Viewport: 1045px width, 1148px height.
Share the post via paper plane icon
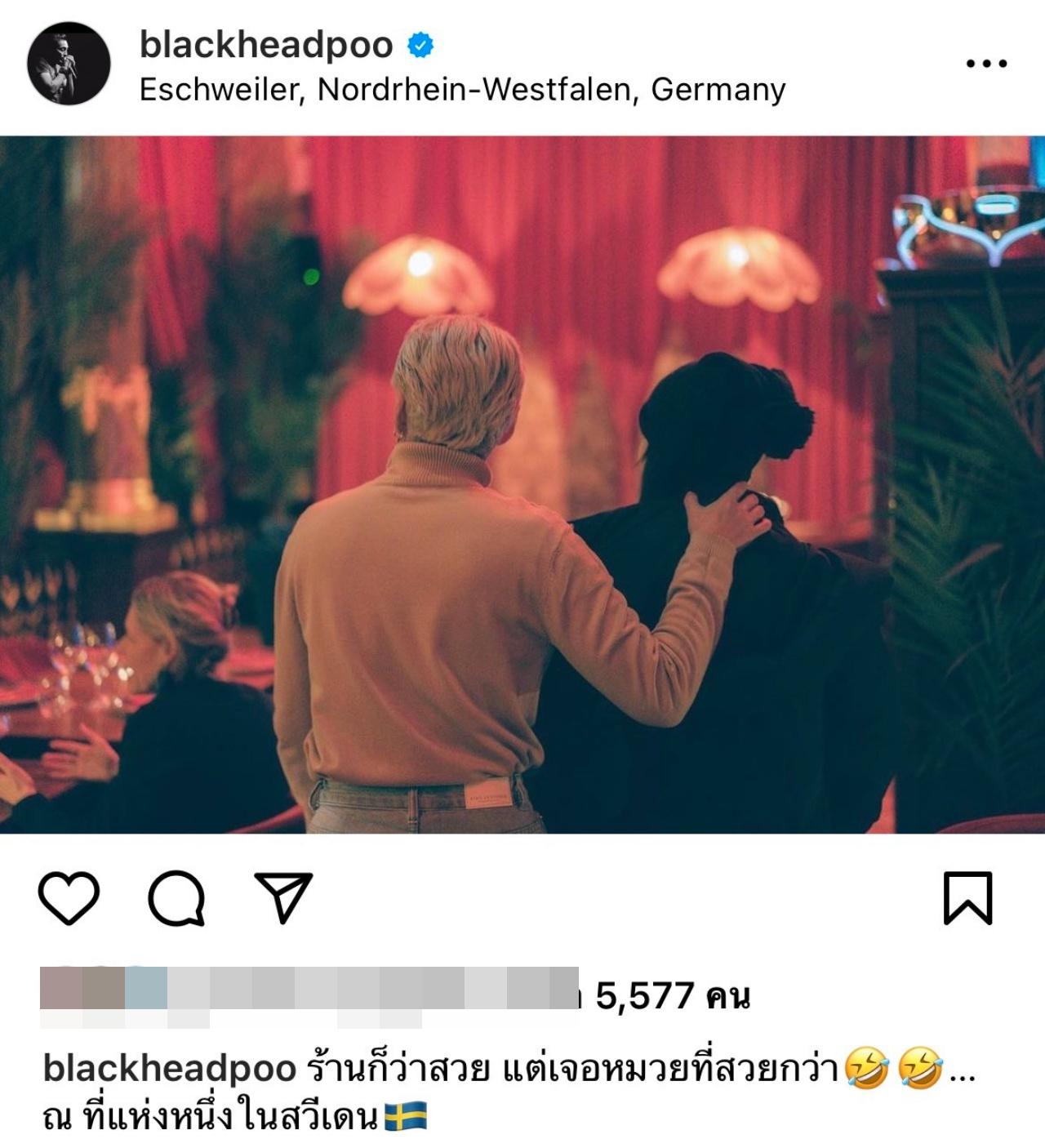point(283,897)
